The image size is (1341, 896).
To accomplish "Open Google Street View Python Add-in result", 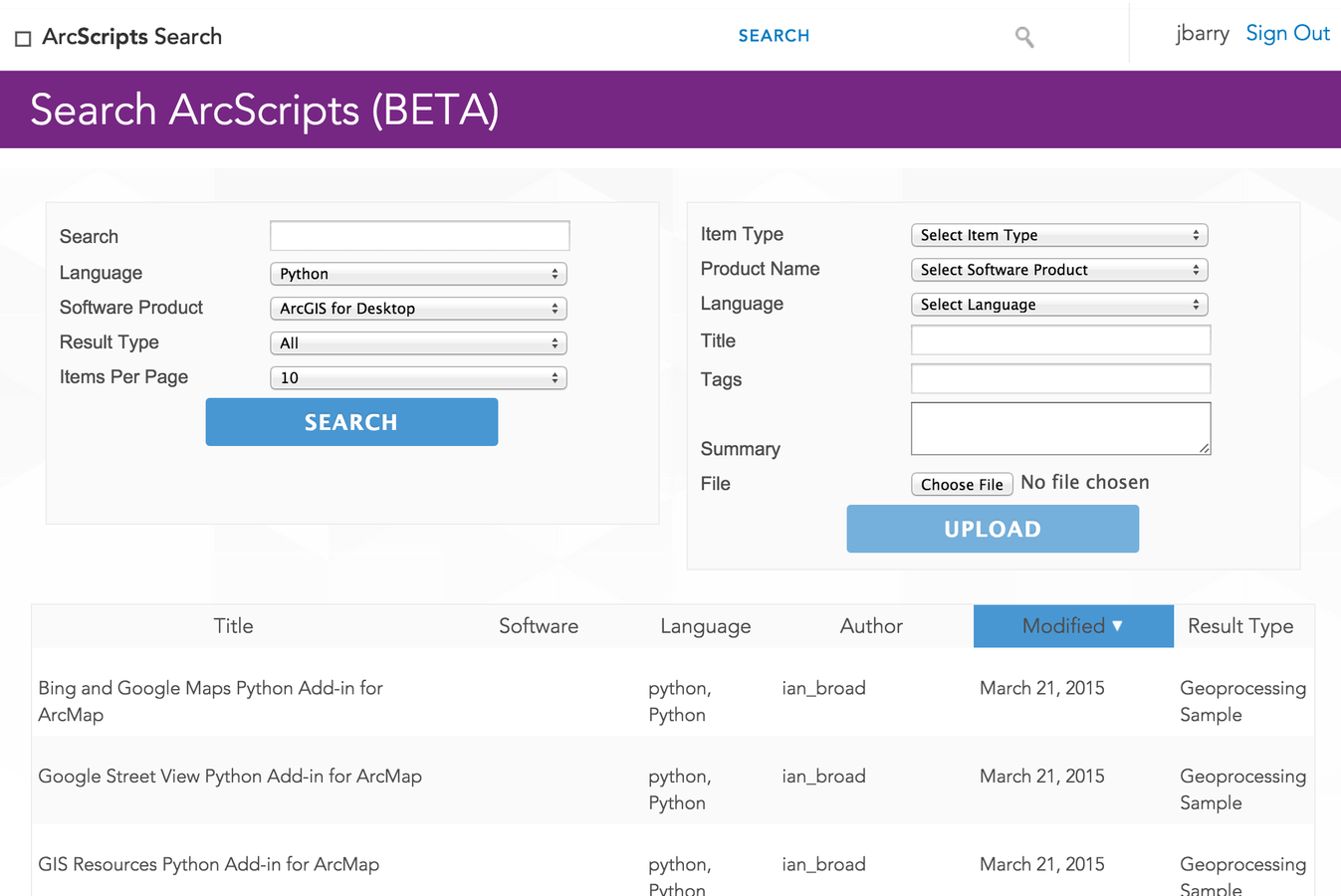I will [230, 777].
